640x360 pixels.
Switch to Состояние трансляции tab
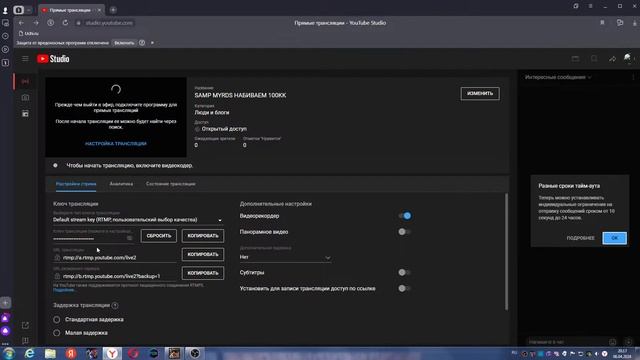click(171, 184)
